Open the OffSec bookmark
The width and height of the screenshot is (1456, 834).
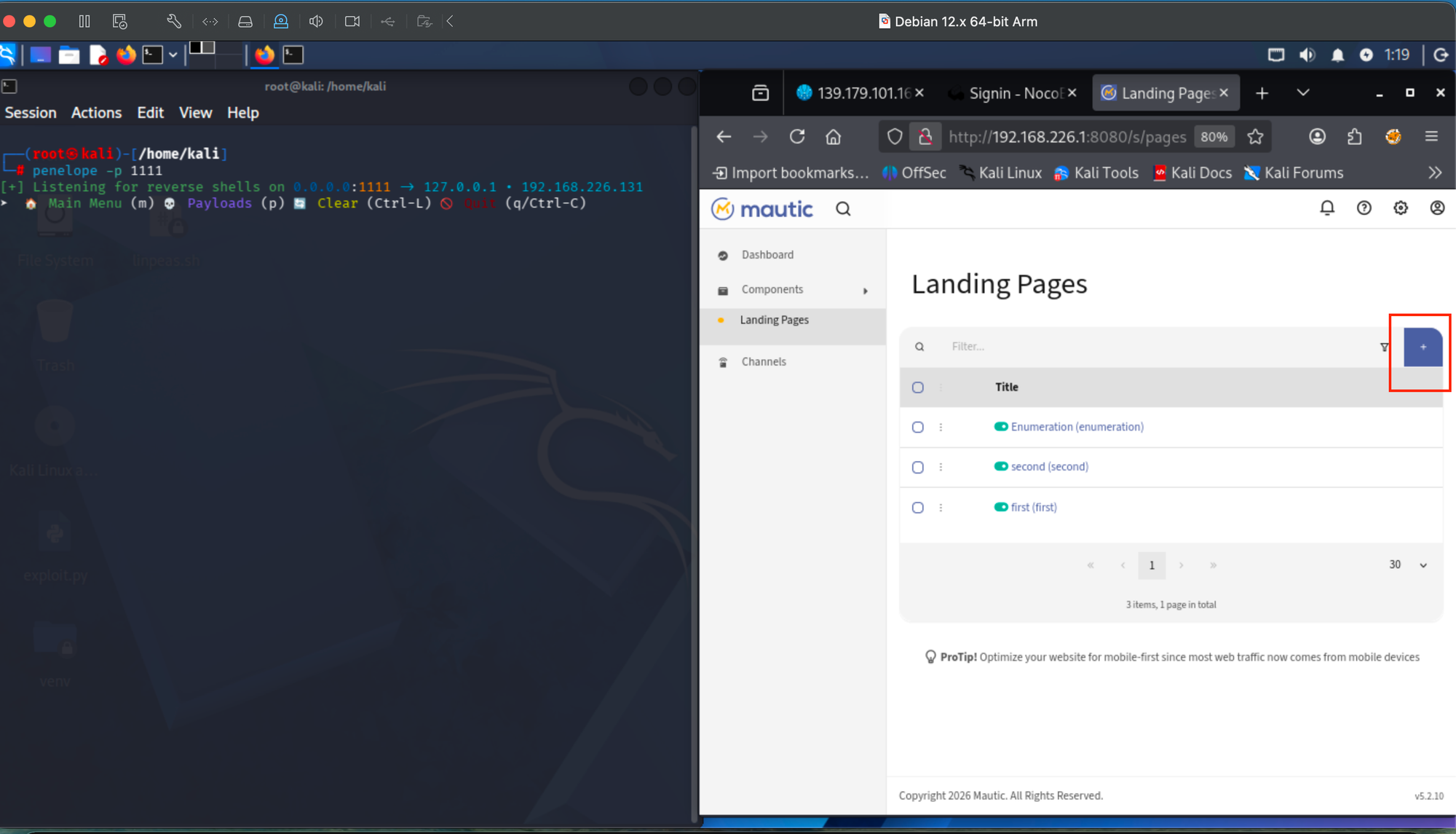(x=914, y=173)
